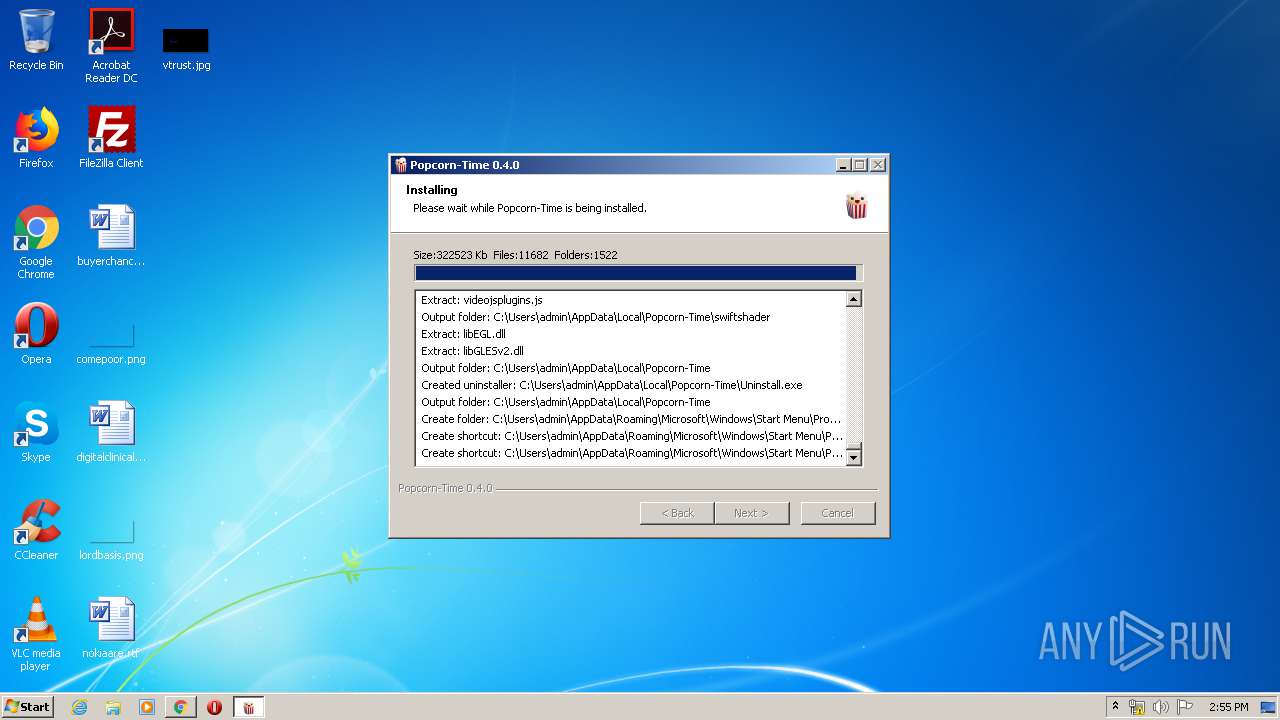Select the nokiaare.rtf document icon
1280x720 pixels.
(x=111, y=628)
